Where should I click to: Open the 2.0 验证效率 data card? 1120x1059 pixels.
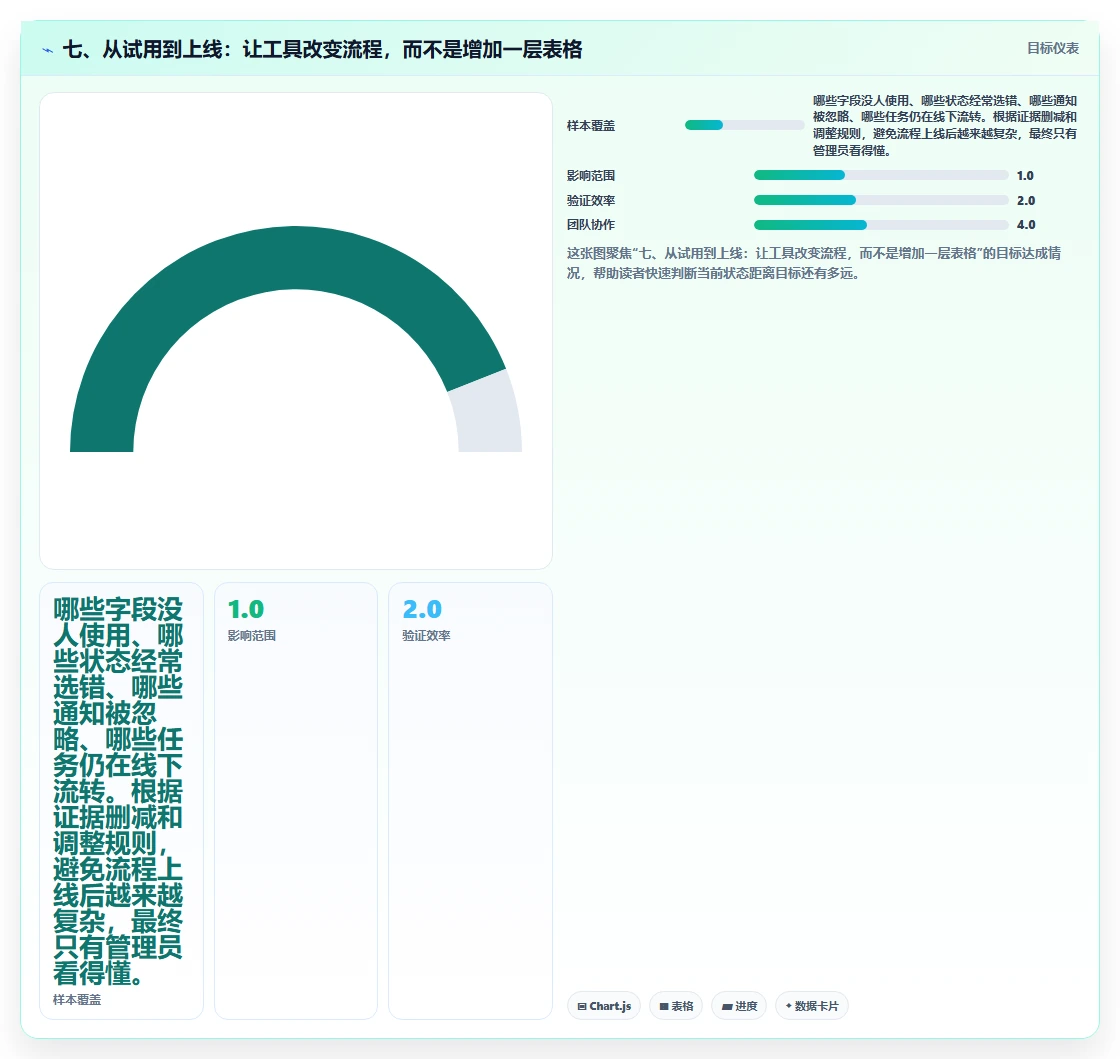click(x=470, y=800)
